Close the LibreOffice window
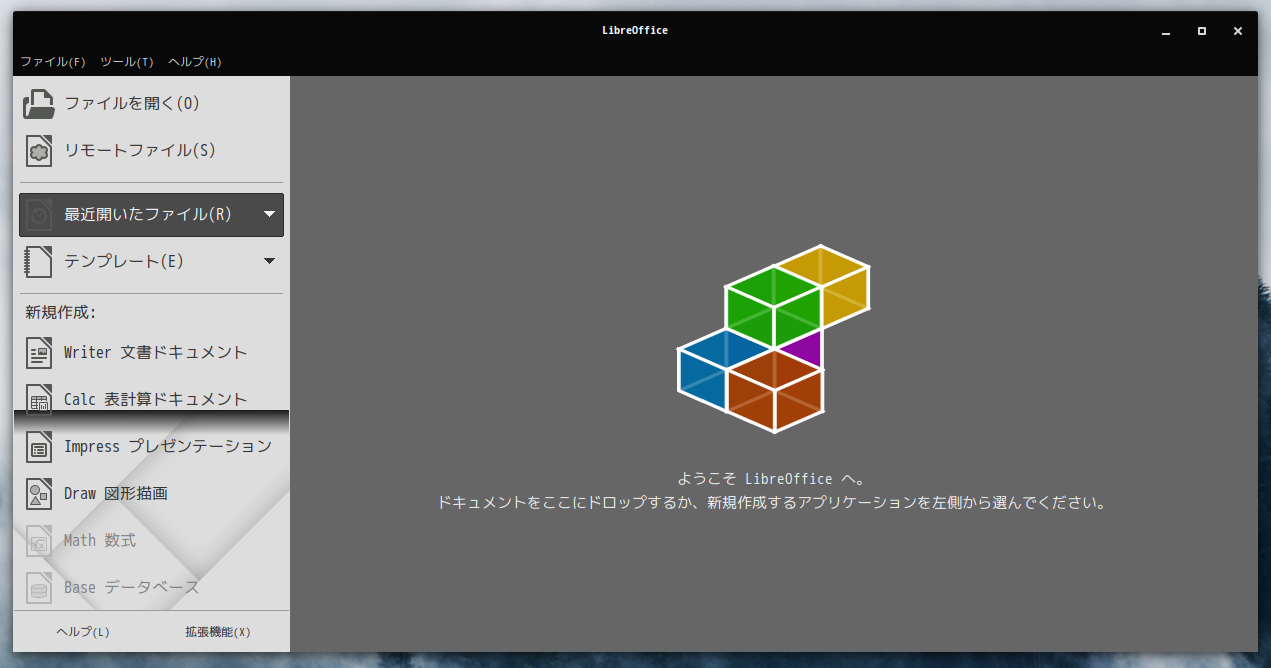The width and height of the screenshot is (1271, 668). (1238, 31)
